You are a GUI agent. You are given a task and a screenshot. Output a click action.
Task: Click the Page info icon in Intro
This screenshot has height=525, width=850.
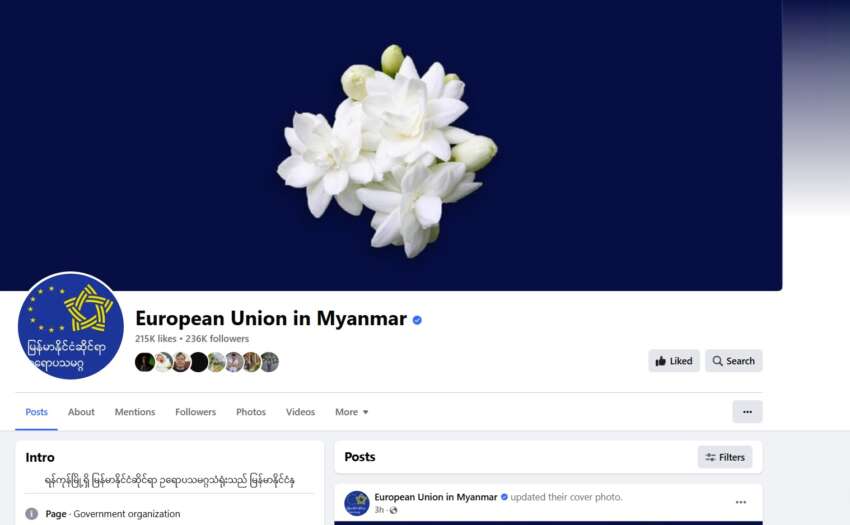point(32,514)
